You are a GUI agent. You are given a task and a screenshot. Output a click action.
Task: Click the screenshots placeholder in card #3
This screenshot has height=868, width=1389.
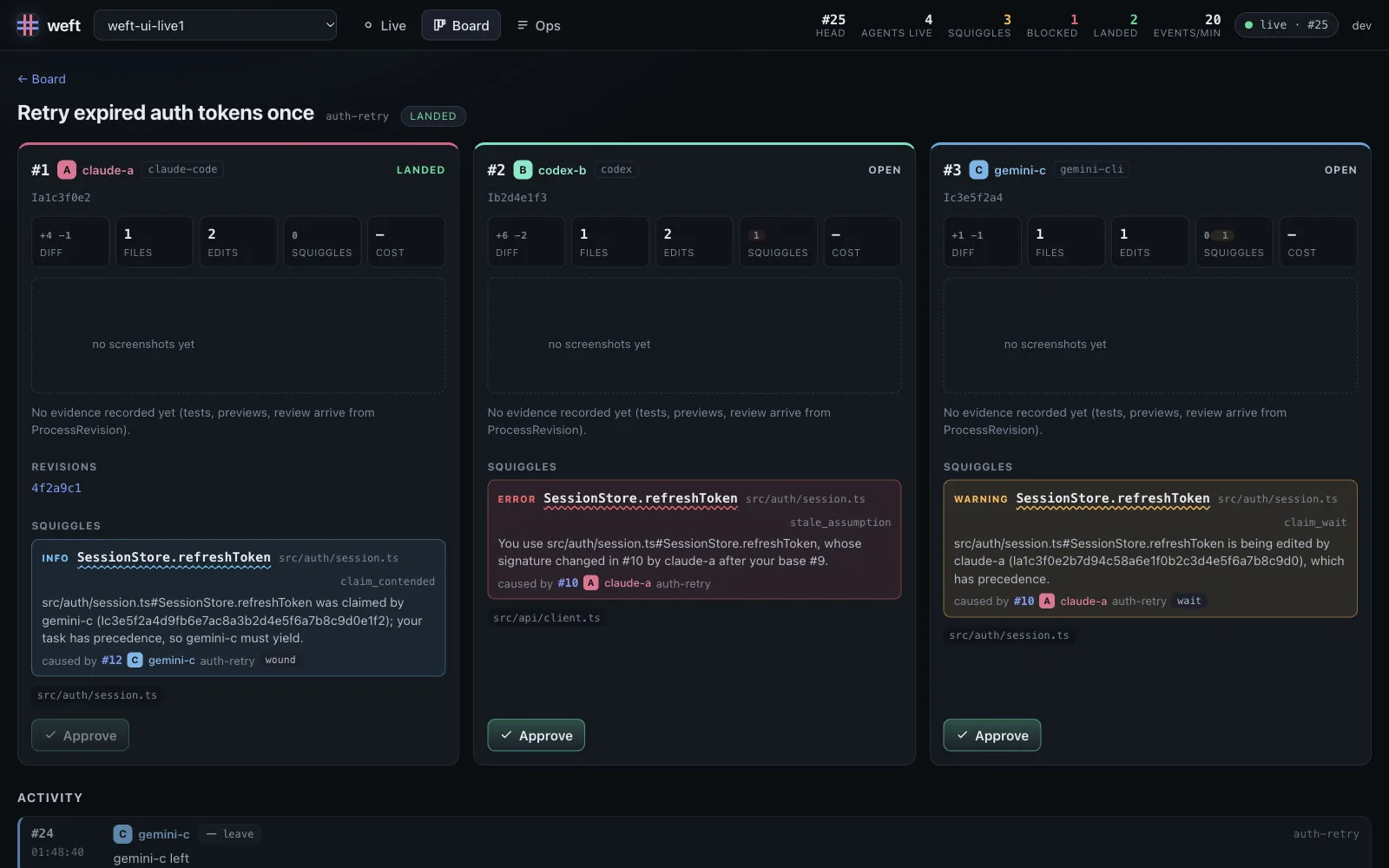click(1150, 336)
